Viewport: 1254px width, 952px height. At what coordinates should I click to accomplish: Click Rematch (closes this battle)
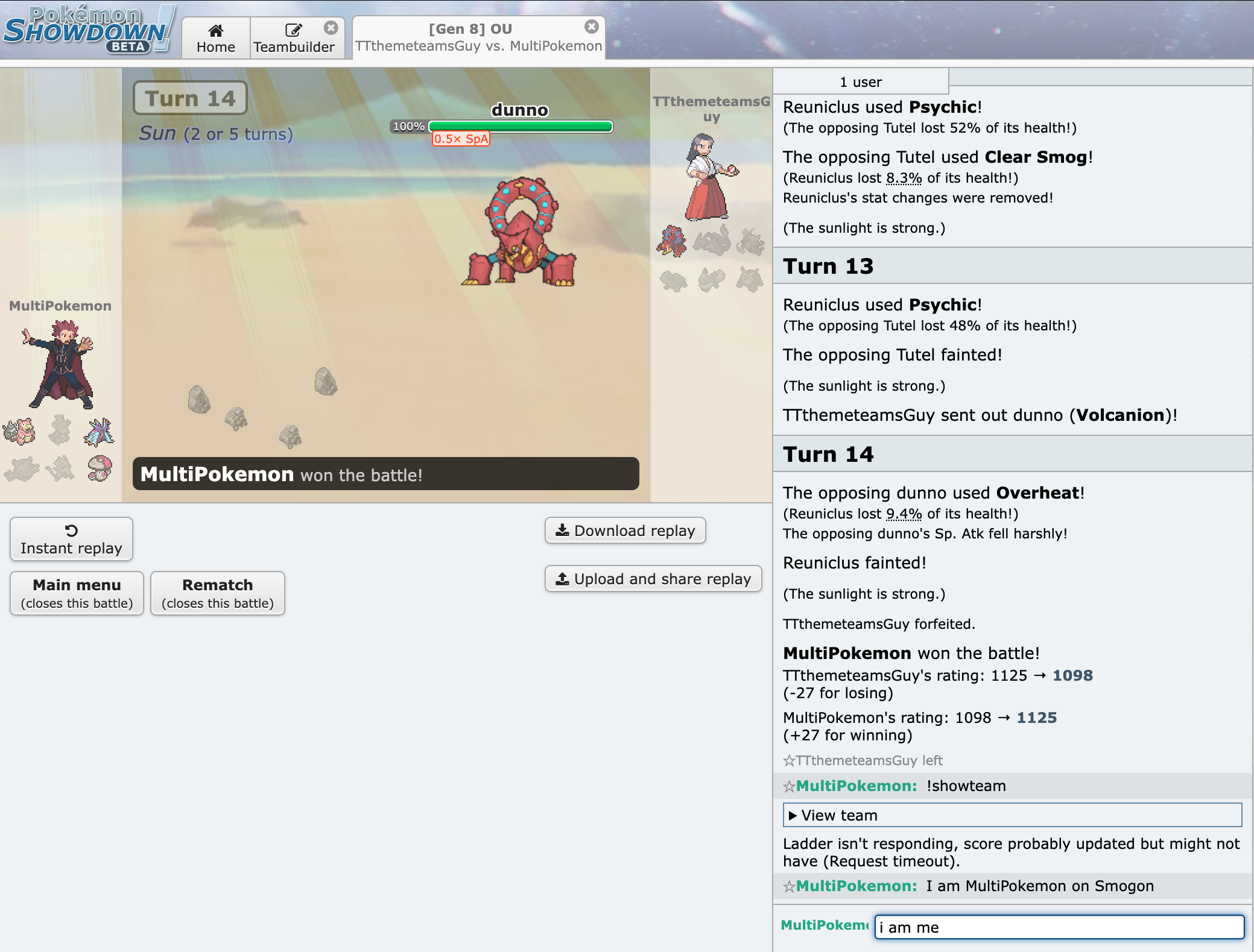pos(217,593)
